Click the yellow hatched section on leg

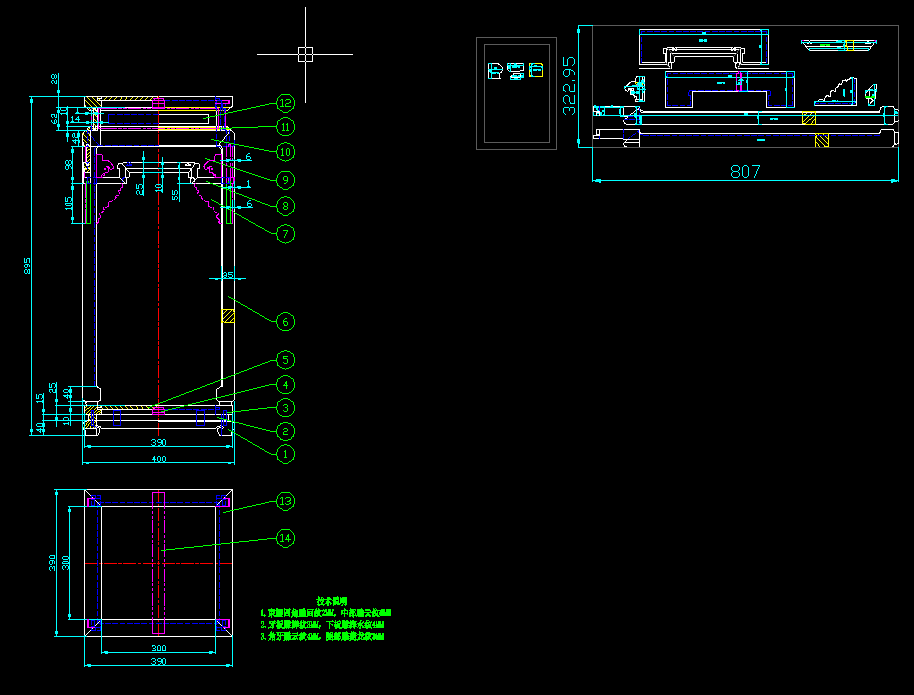pyautogui.click(x=228, y=316)
